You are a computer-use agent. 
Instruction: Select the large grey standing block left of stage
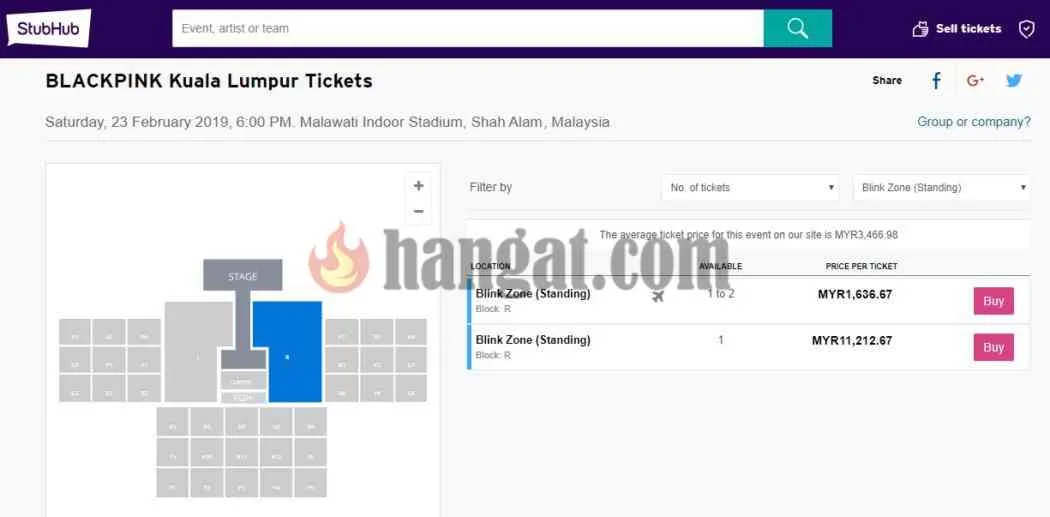coord(198,352)
